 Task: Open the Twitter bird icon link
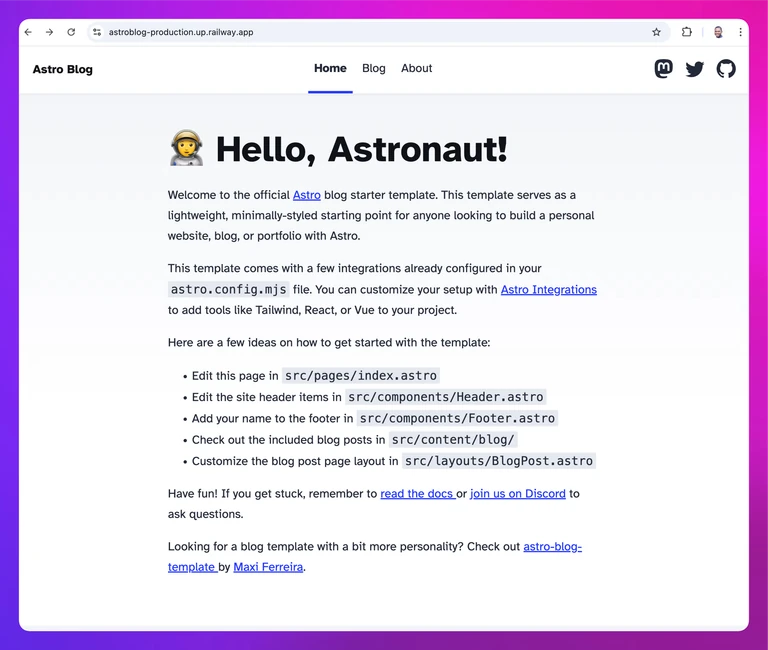click(x=695, y=69)
